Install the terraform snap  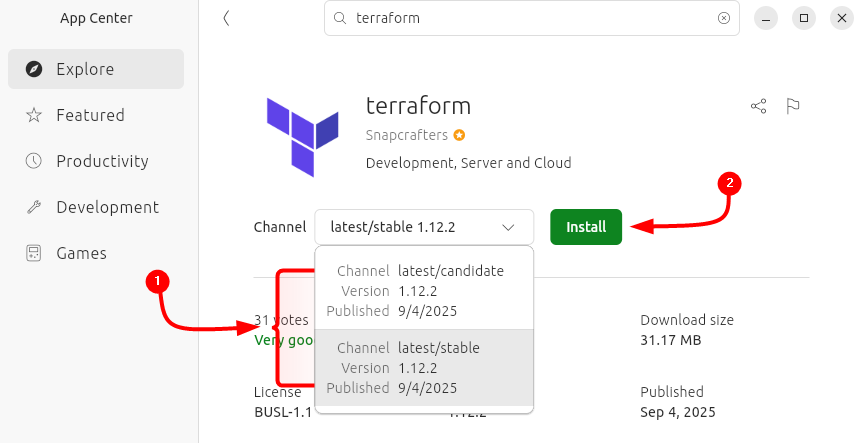(x=586, y=227)
